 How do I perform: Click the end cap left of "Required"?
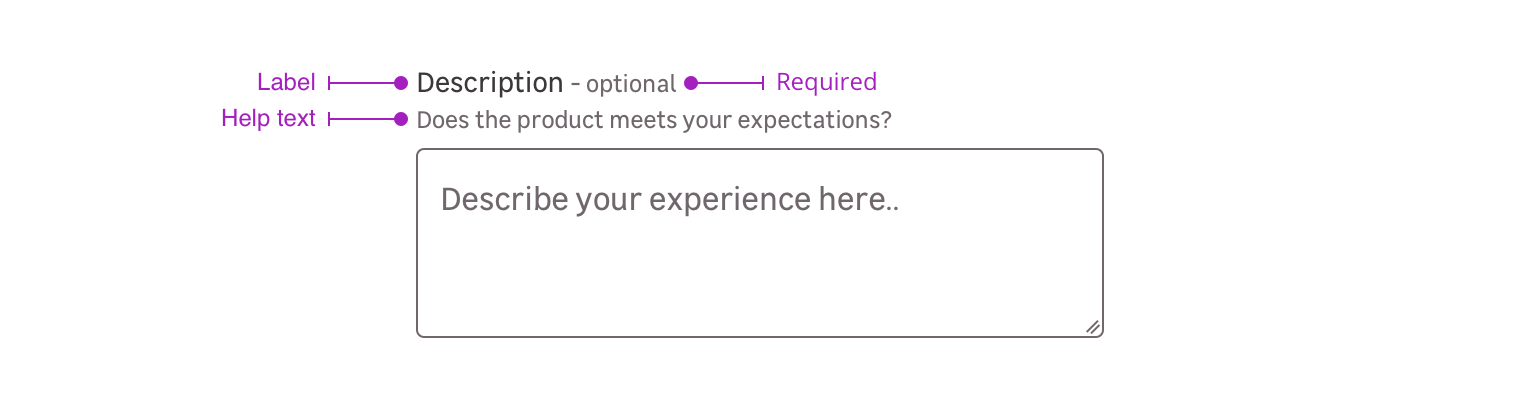point(763,83)
